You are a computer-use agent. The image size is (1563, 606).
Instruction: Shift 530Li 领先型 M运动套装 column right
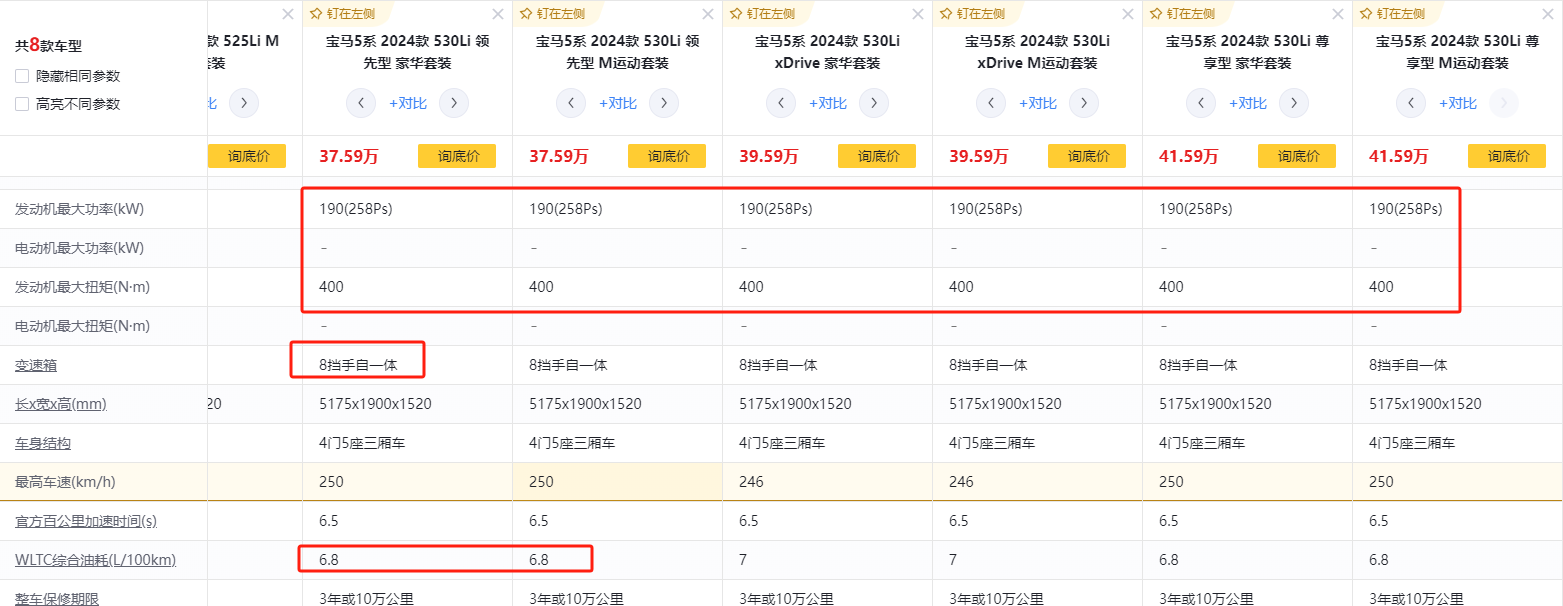[x=664, y=103]
